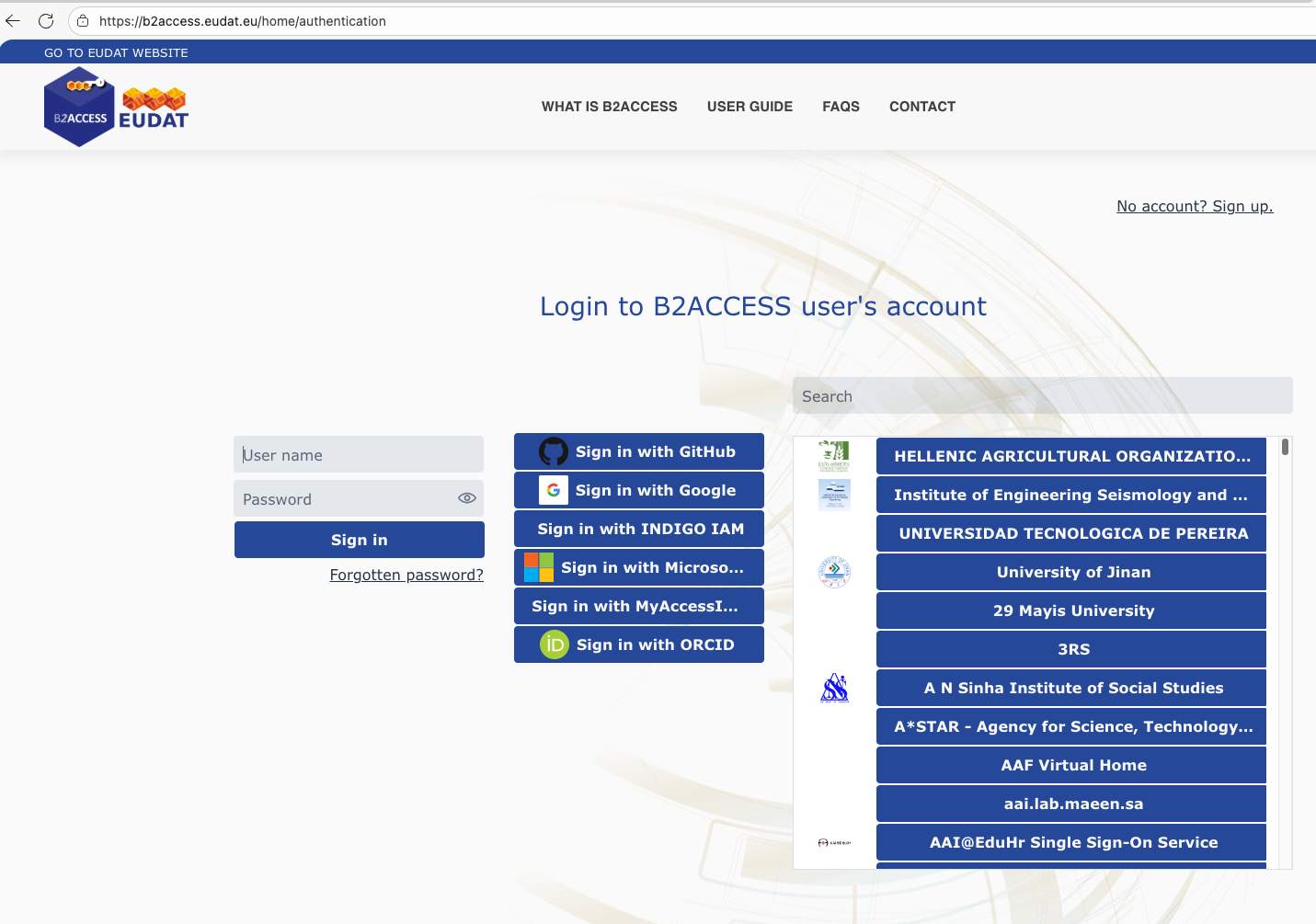The image size is (1316, 924).
Task: Sign in with INDIGO IAM
Action: tap(639, 529)
